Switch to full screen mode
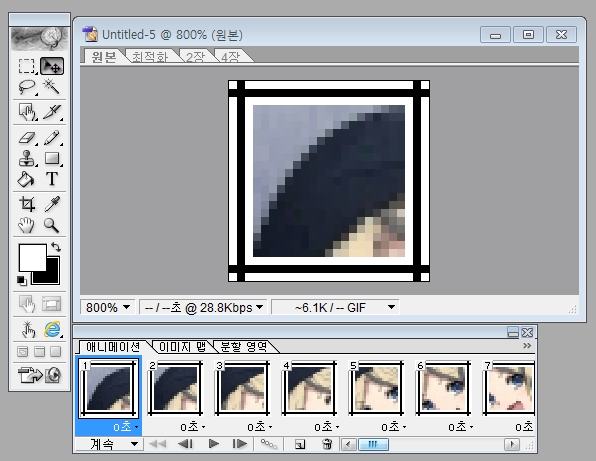Screen dimensions: 596x461 tap(56, 352)
